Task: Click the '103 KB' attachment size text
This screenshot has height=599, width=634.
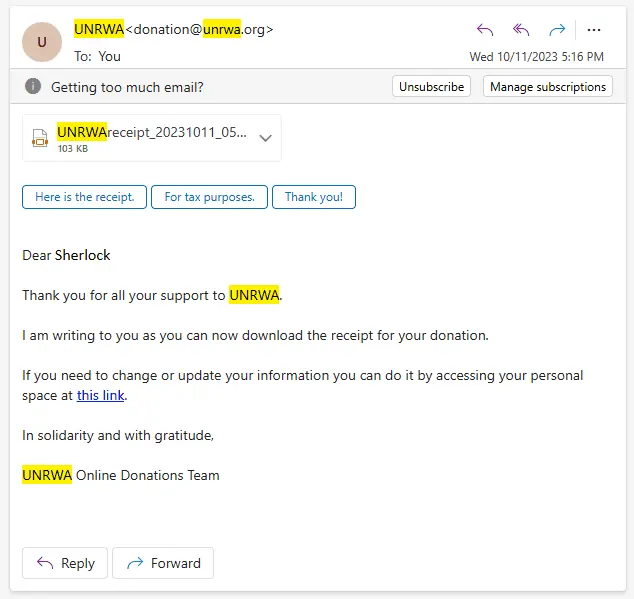Action: click(x=73, y=148)
